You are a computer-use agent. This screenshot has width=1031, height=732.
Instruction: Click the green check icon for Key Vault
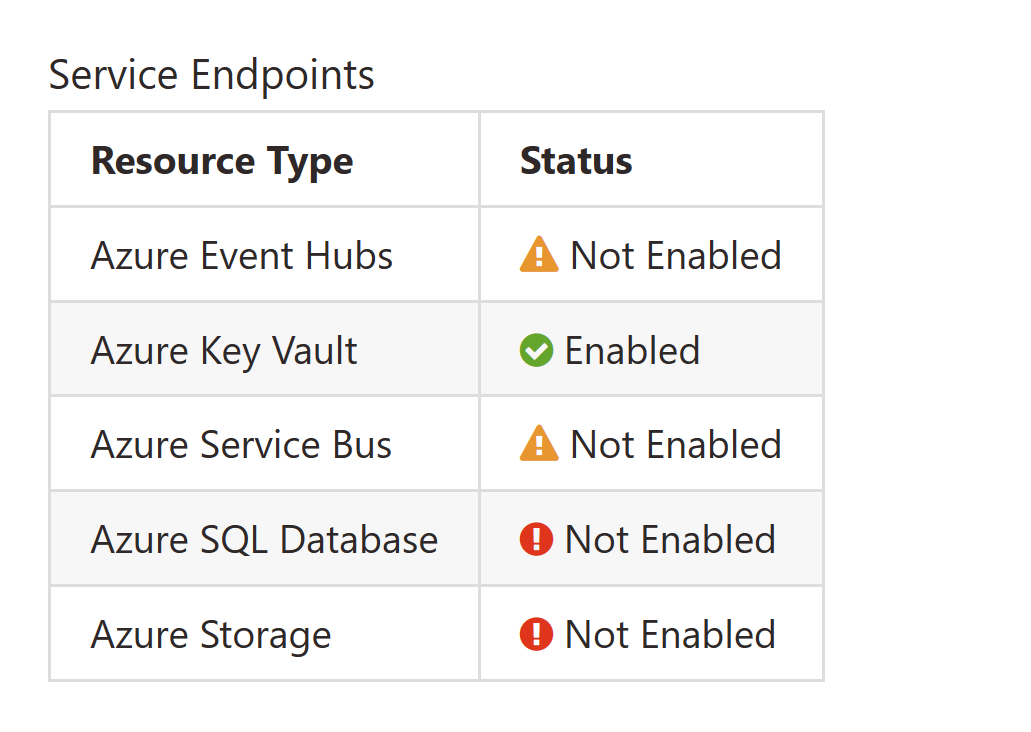(536, 350)
